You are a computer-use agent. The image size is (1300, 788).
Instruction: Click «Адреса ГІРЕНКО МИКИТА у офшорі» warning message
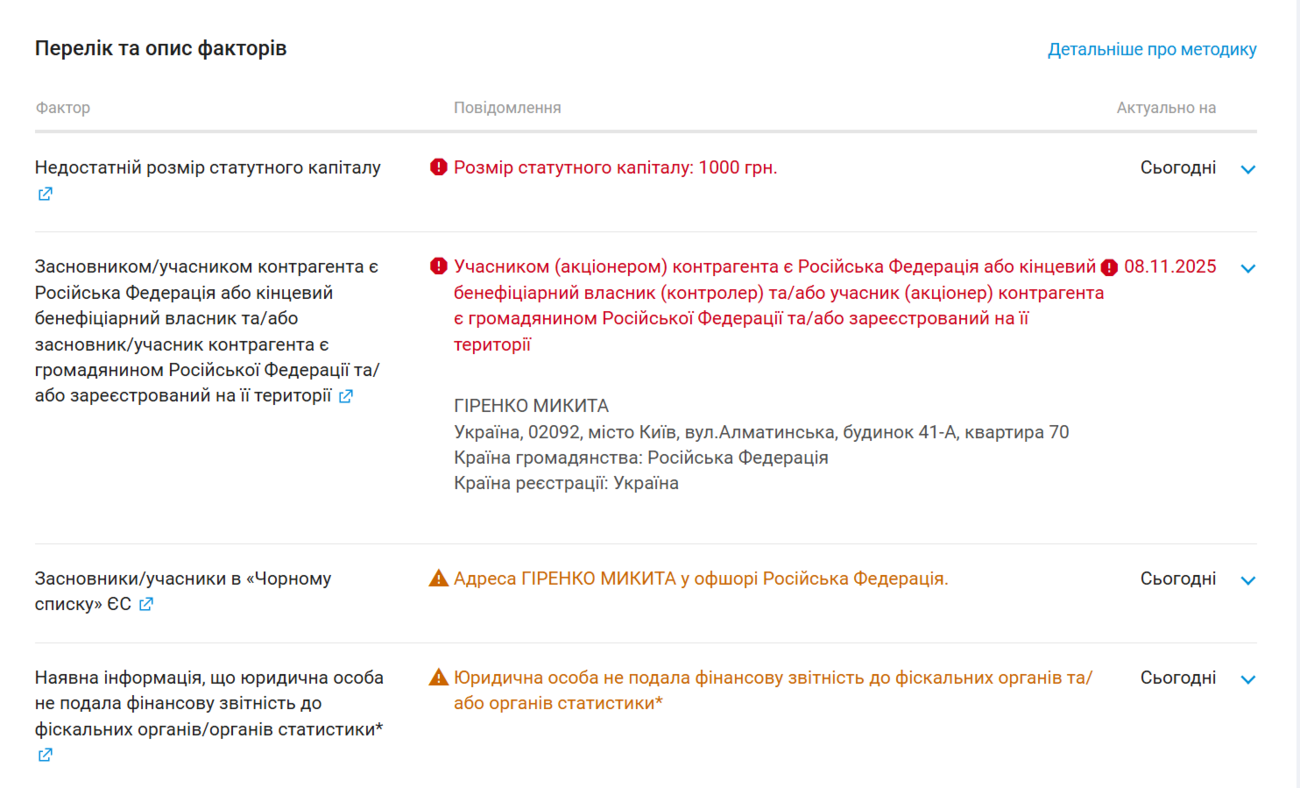click(x=700, y=579)
